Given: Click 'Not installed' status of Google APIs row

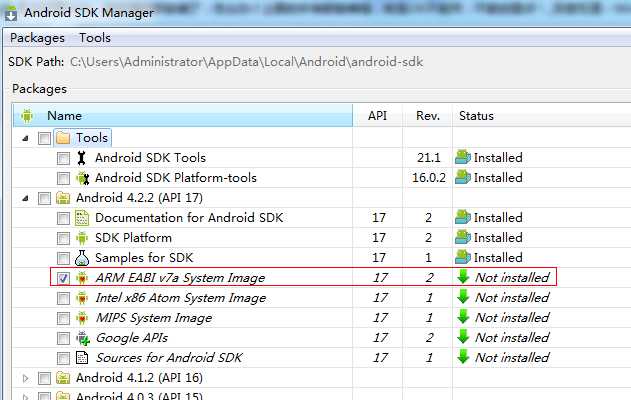Looking at the screenshot, I should tap(512, 338).
